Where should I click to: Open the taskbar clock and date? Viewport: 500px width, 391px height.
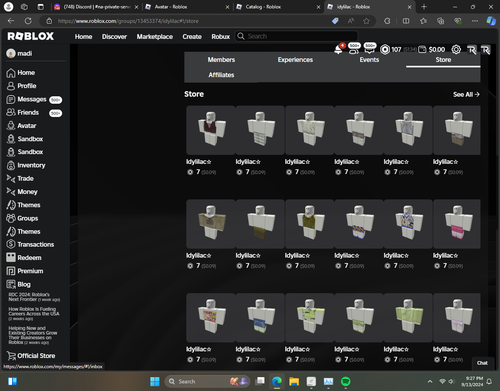[472, 381]
